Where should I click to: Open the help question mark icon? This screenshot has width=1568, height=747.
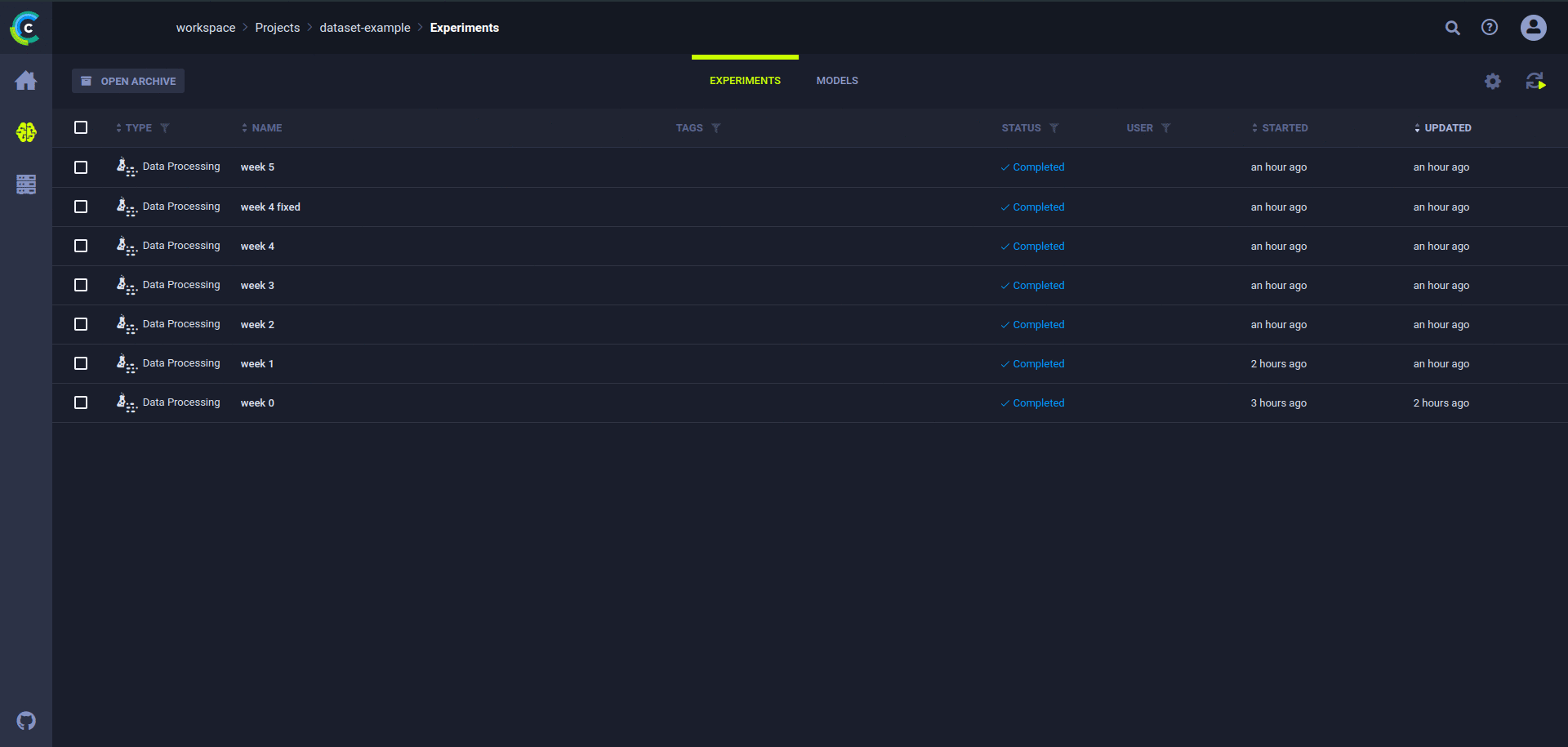(1490, 28)
